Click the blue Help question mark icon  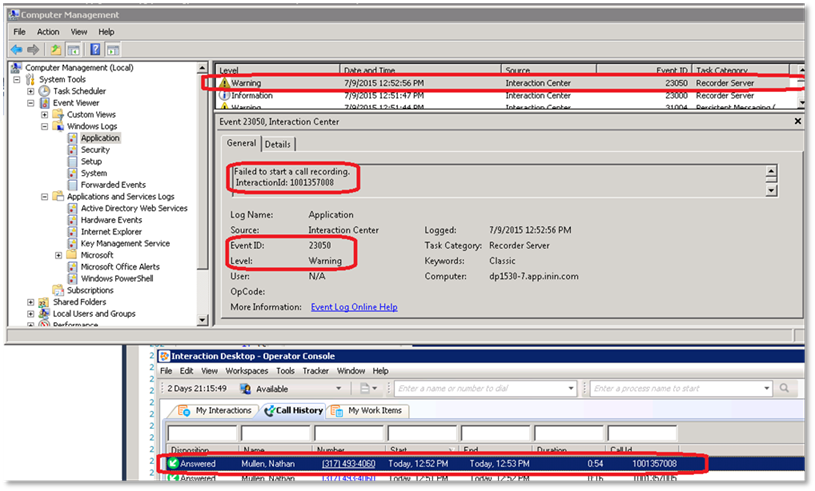pos(95,50)
